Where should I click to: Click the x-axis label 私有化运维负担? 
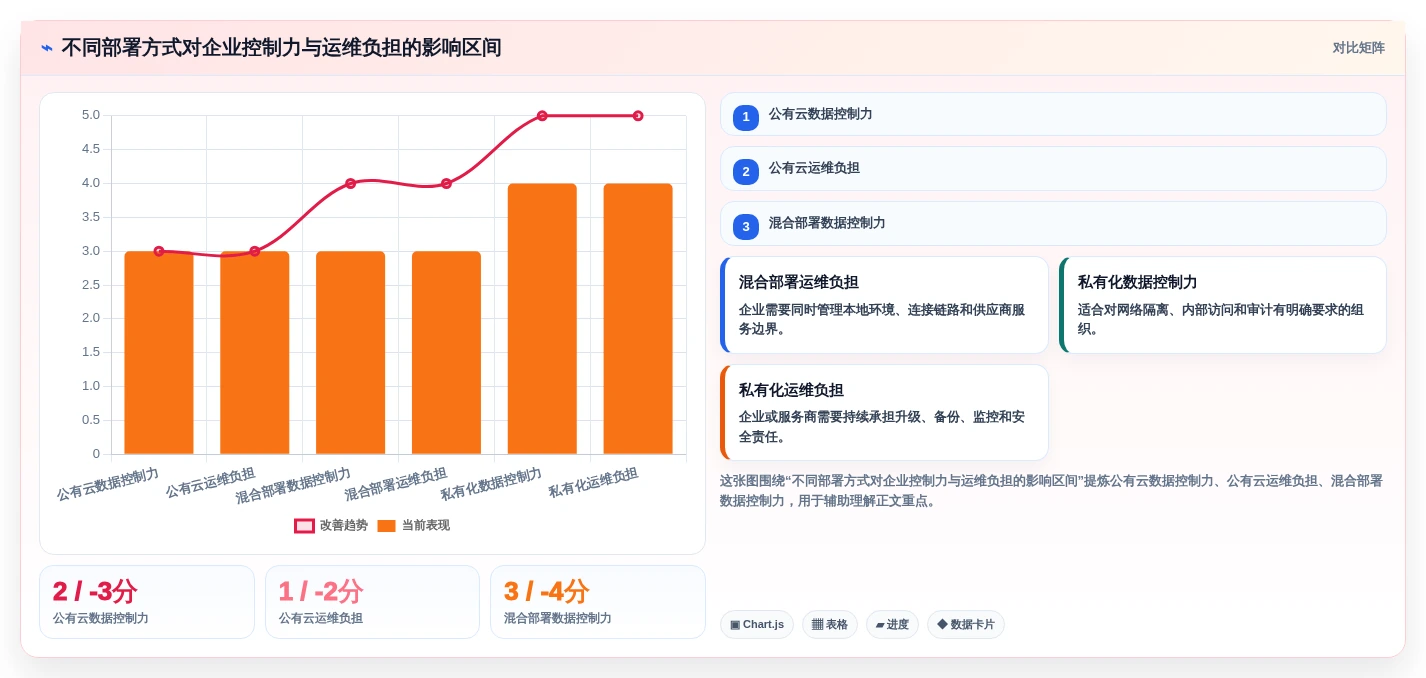tap(593, 483)
